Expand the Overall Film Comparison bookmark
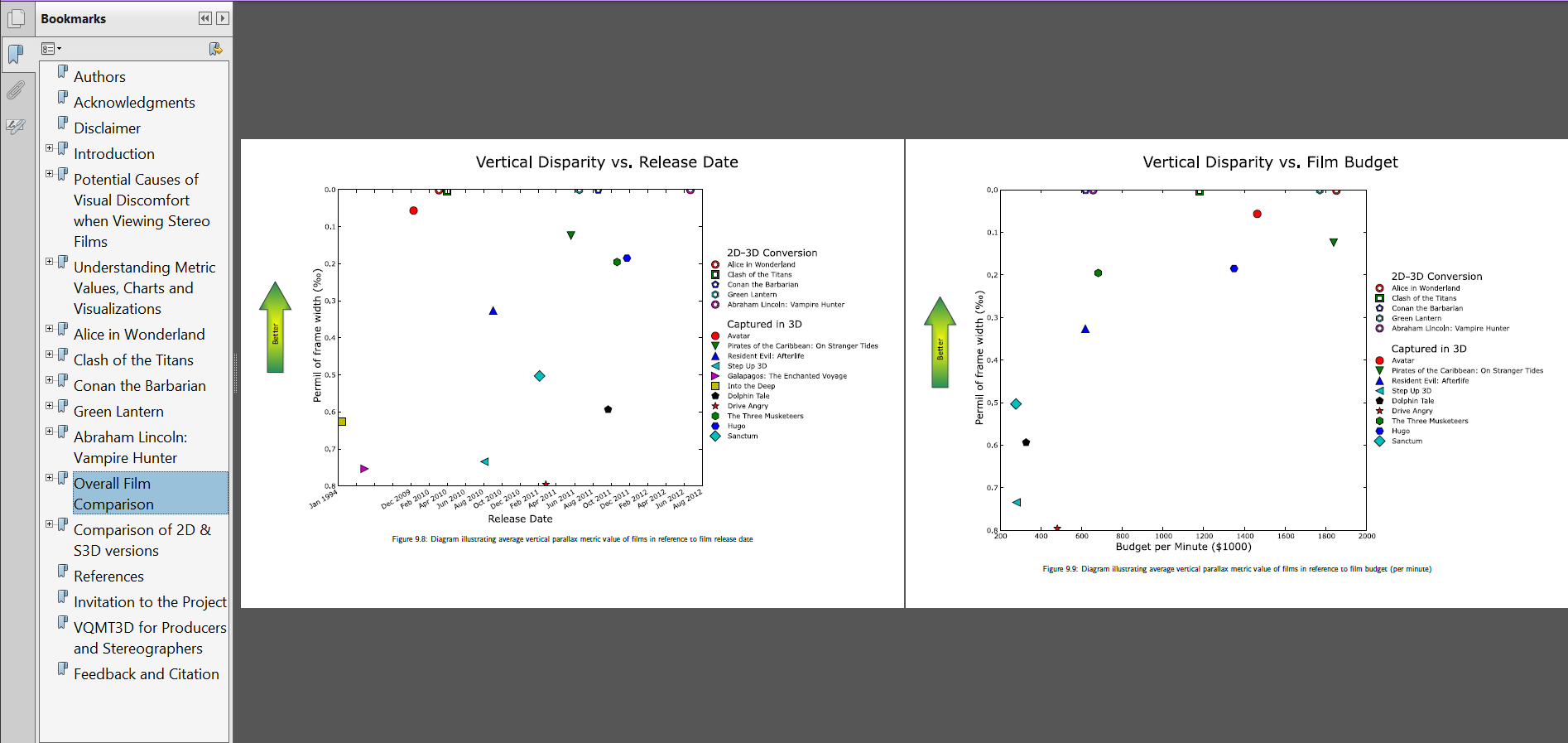This screenshot has width=1568, height=743. coord(49,478)
